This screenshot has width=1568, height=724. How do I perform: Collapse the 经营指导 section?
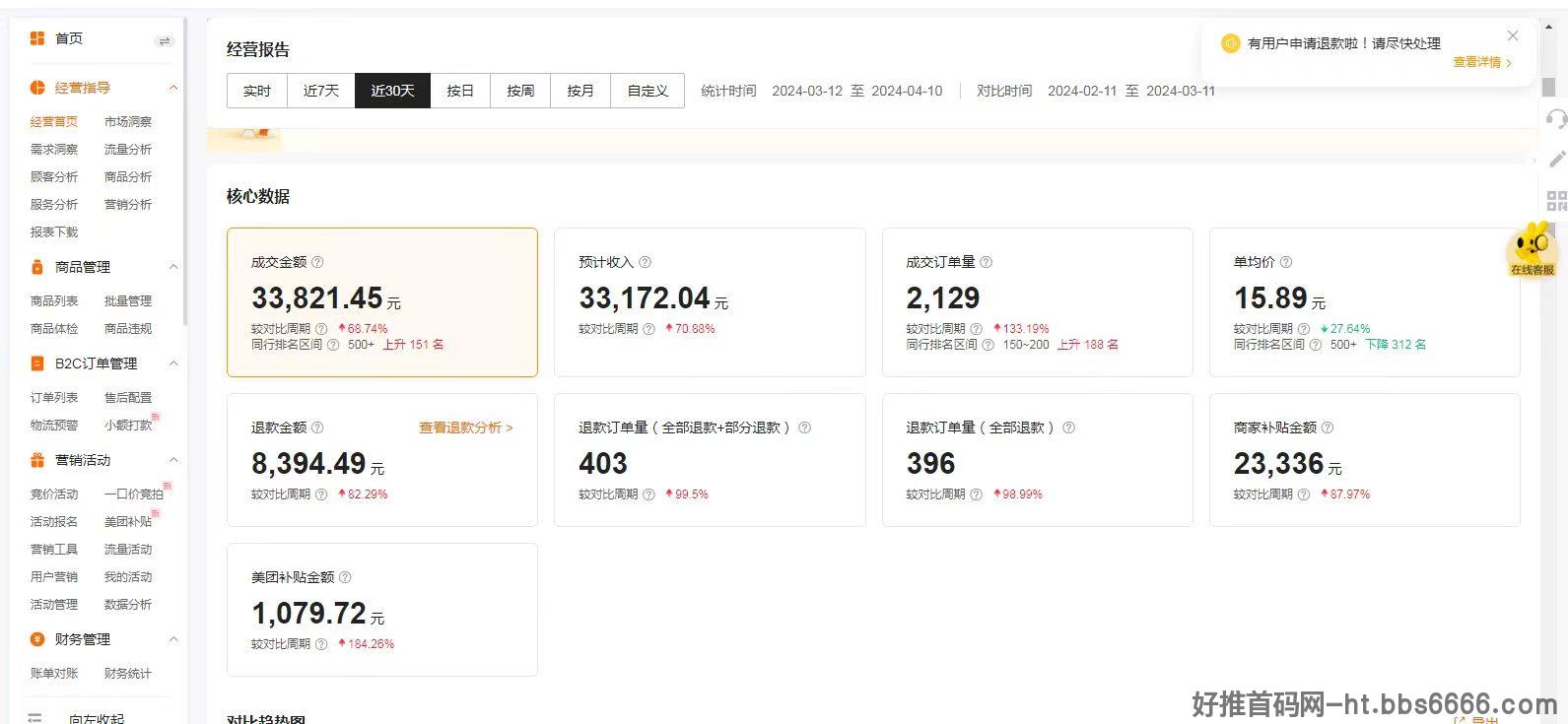pyautogui.click(x=173, y=88)
